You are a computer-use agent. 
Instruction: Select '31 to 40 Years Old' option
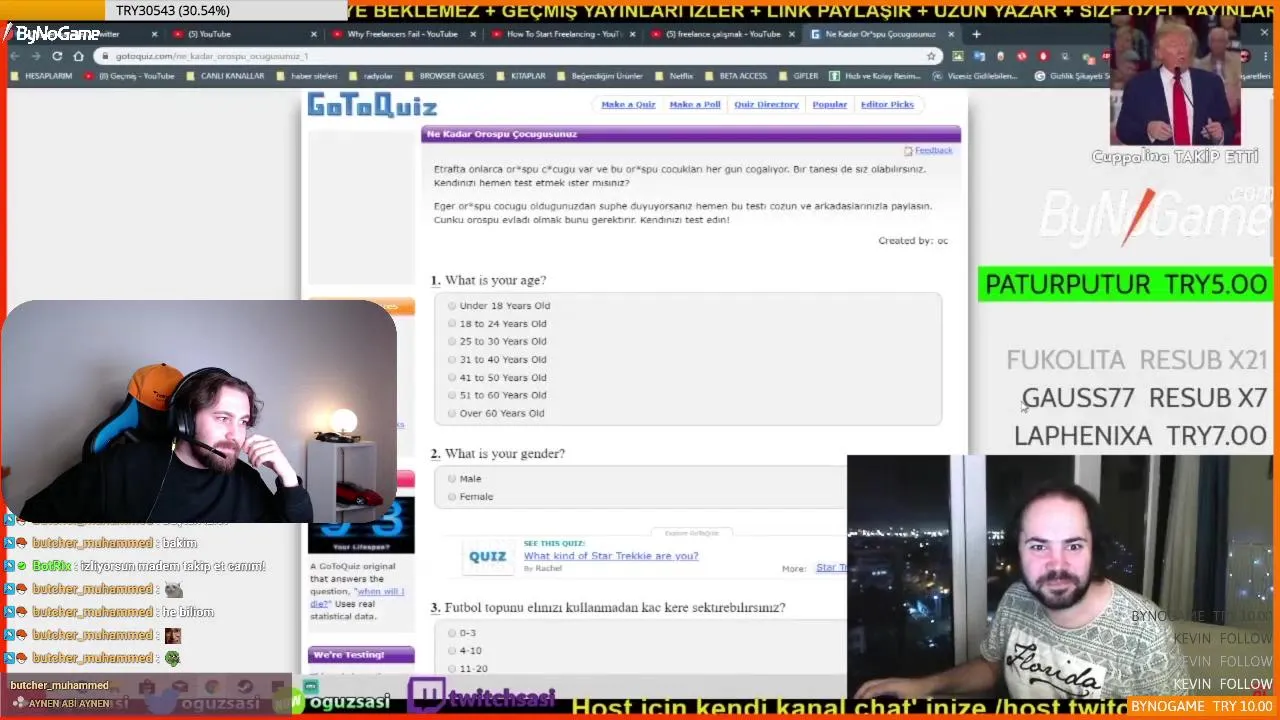point(452,360)
